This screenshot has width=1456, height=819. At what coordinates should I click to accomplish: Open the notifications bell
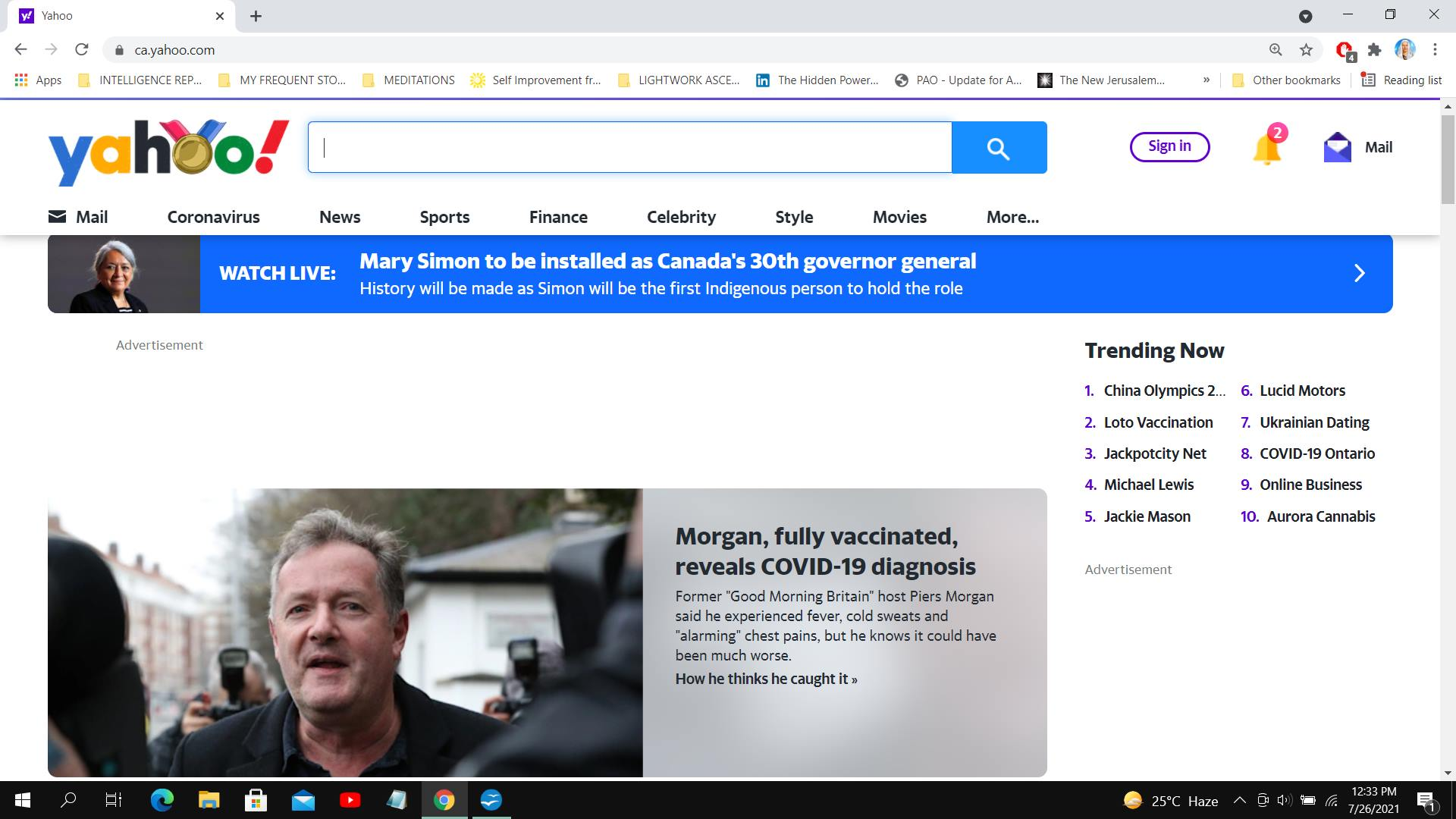click(x=1267, y=146)
